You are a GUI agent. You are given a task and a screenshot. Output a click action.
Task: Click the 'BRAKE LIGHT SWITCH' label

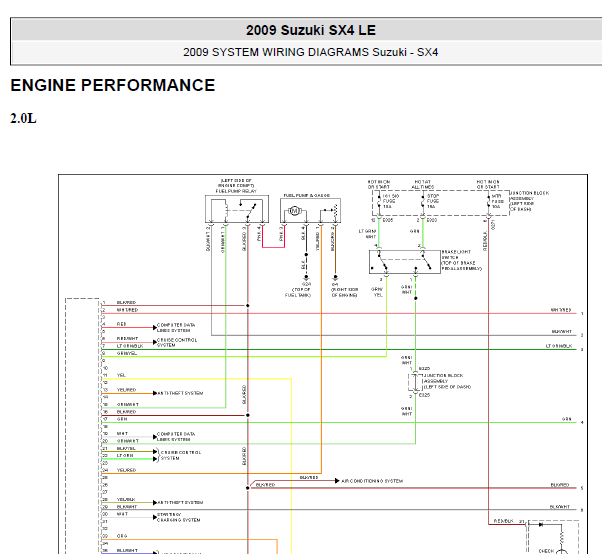tap(456, 255)
